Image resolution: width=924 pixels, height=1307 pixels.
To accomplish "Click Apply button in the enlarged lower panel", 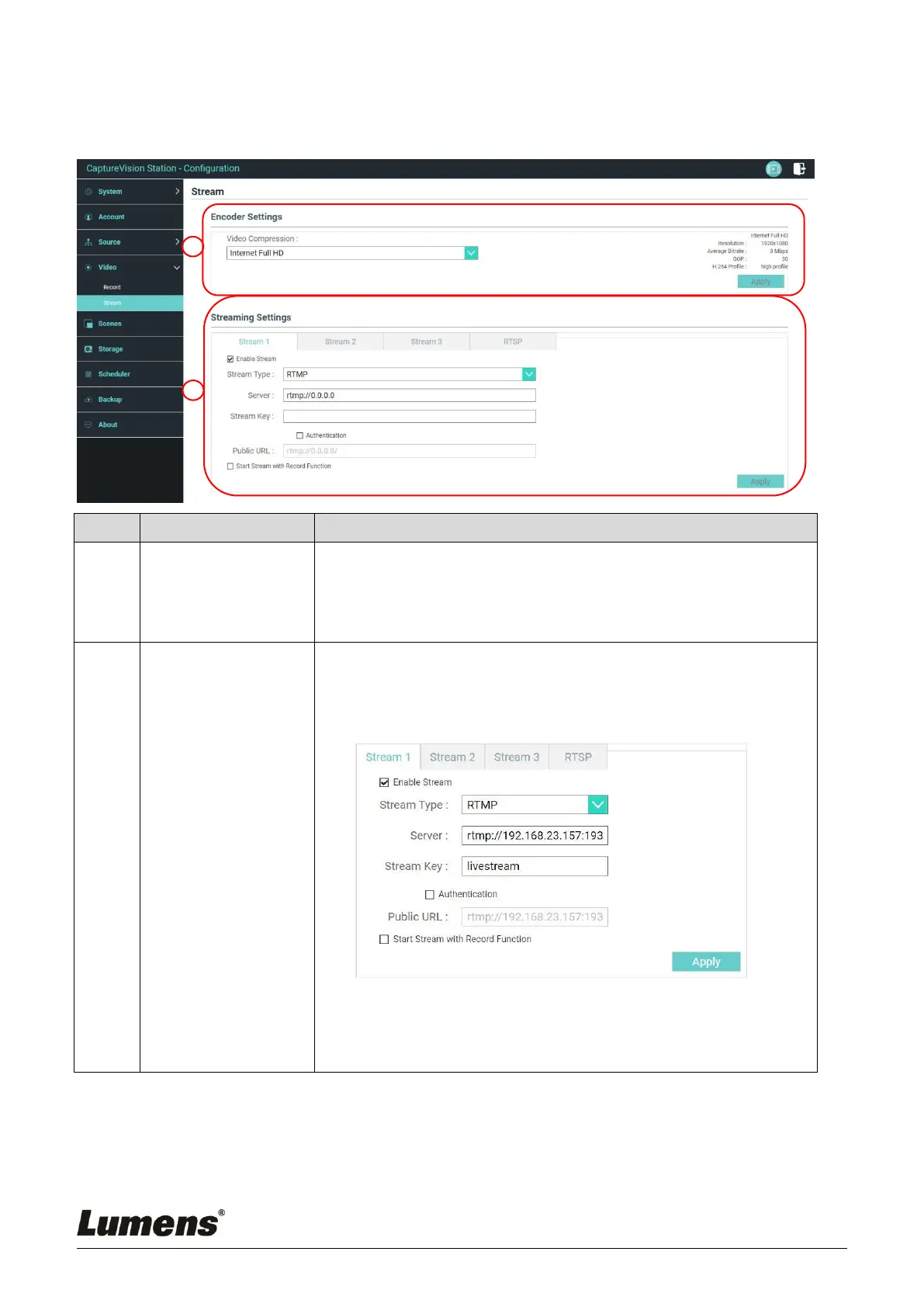I will click(706, 962).
